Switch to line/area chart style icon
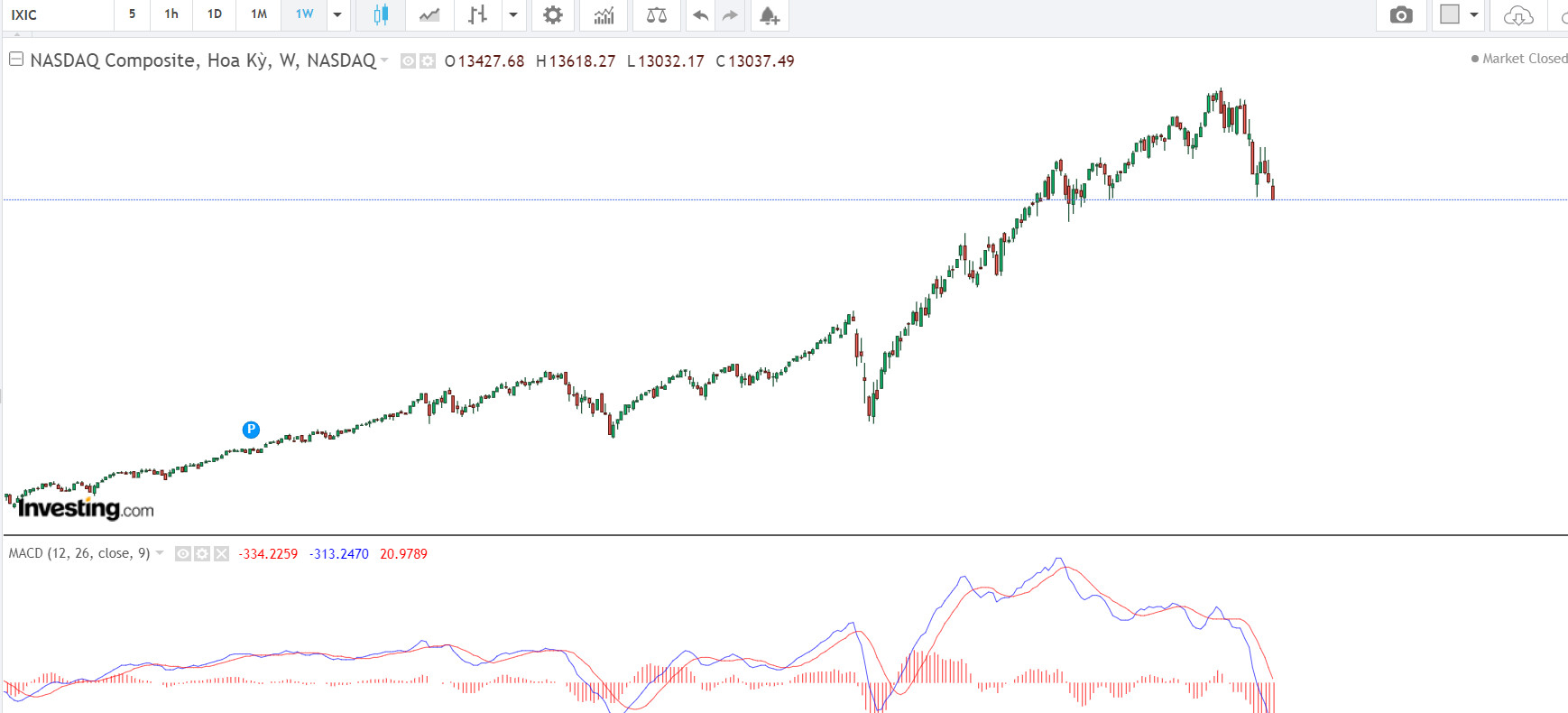The image size is (1568, 713). (x=429, y=14)
